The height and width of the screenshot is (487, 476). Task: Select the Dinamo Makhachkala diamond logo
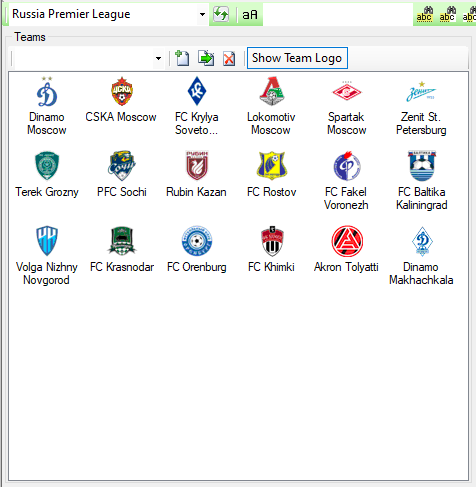point(422,241)
